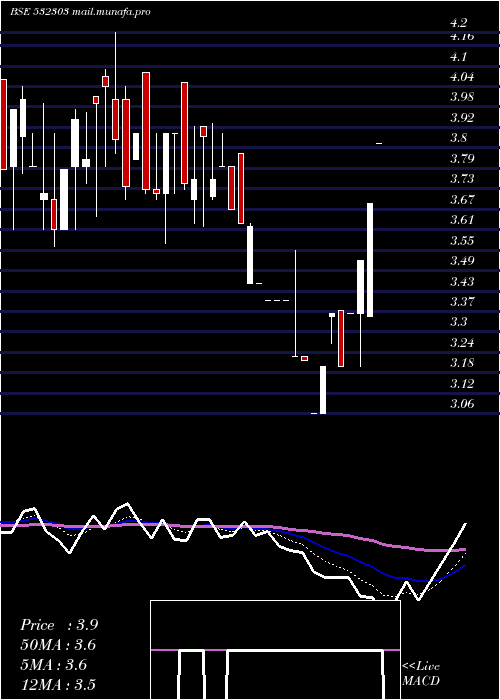Screen dimensions: 500x700
Task: Click the 3.67 price axis label
Action: (462, 200)
